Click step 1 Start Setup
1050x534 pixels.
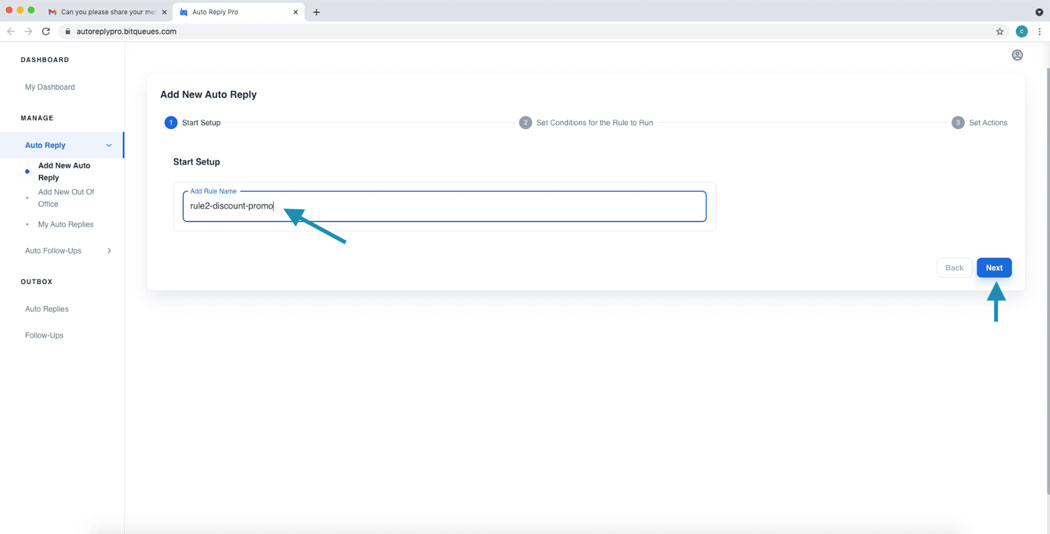click(192, 123)
